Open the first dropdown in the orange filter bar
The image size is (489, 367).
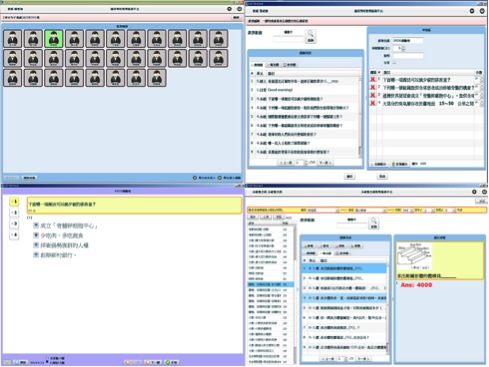point(322,210)
